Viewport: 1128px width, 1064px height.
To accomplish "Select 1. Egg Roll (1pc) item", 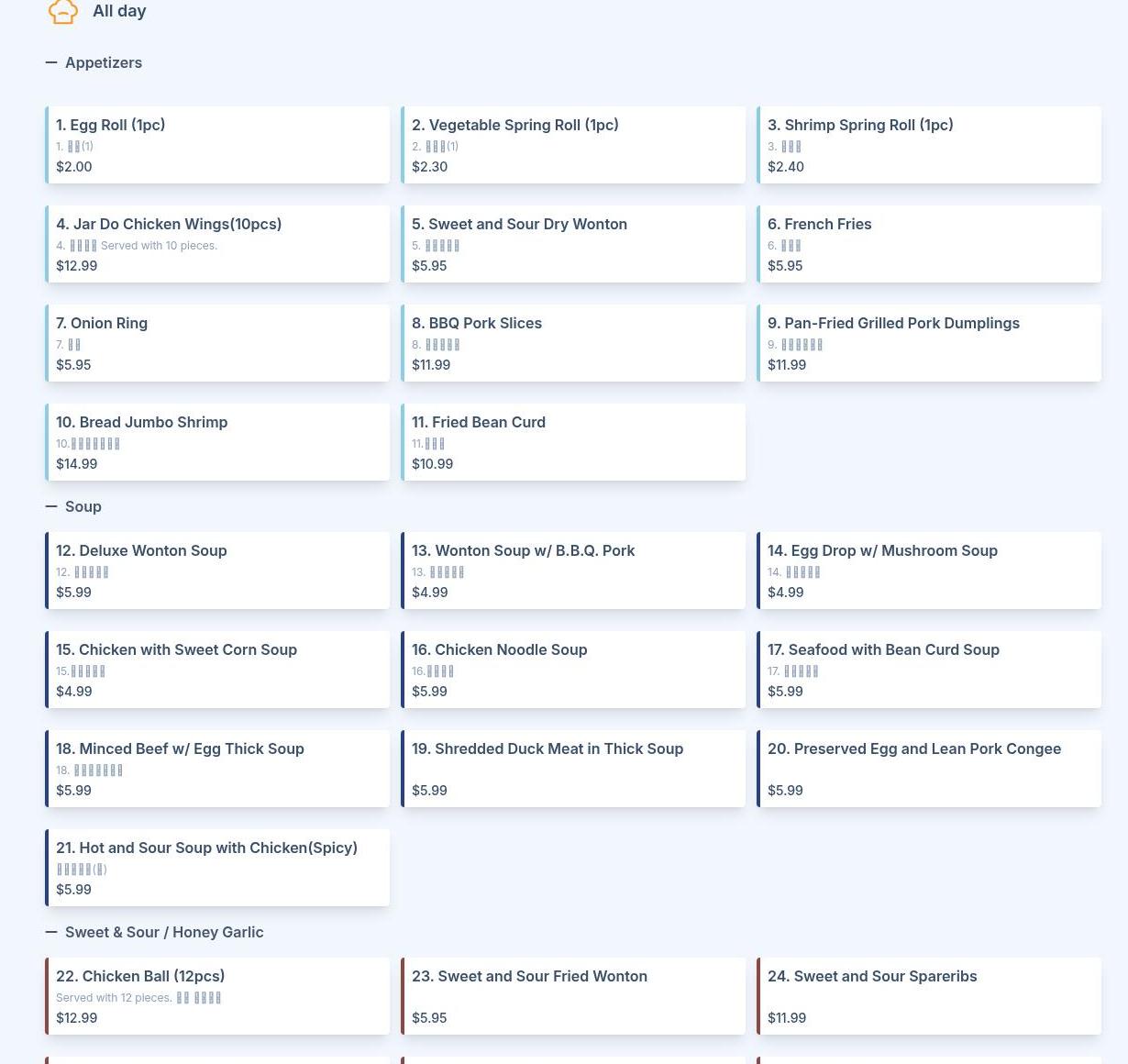I will 217,145.
